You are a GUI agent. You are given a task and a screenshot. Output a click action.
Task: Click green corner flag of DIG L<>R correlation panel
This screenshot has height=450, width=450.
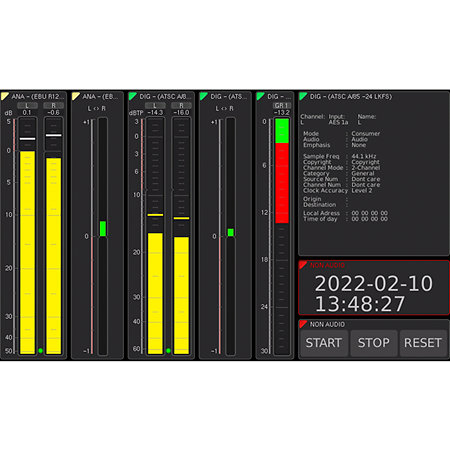(x=203, y=96)
